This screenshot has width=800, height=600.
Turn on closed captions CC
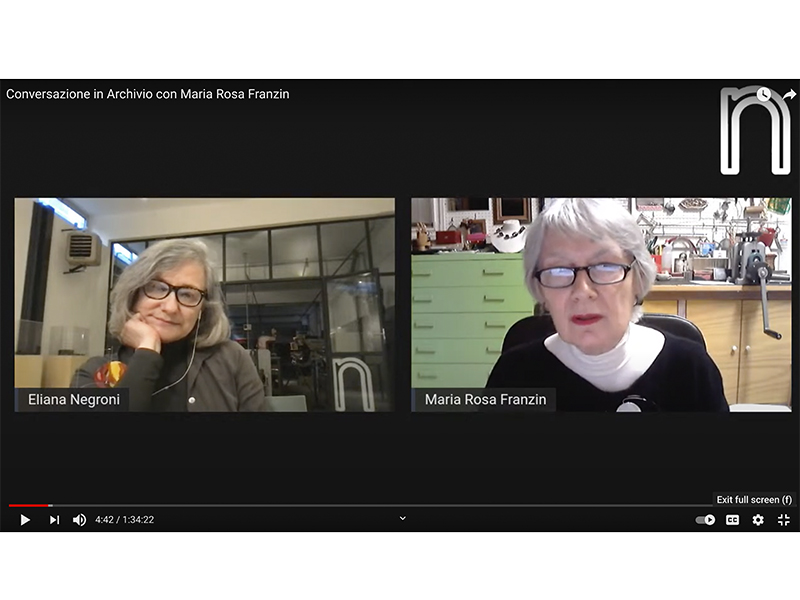click(x=732, y=519)
